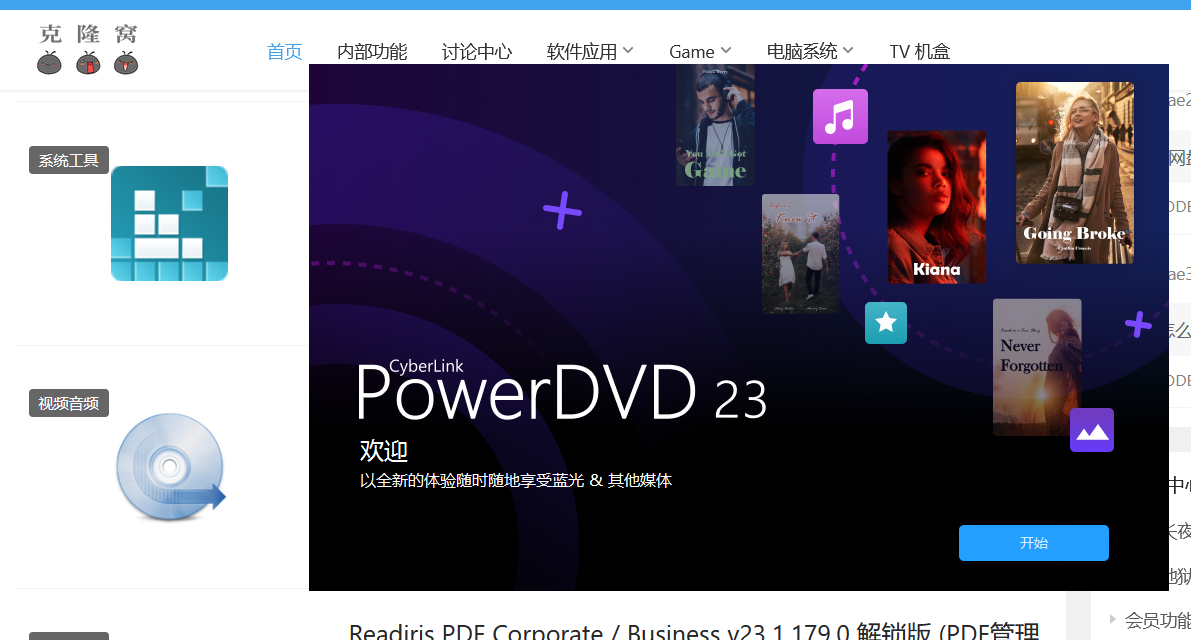
Task: Select the Never Forgotten cover thumbnail
Action: (1037, 367)
